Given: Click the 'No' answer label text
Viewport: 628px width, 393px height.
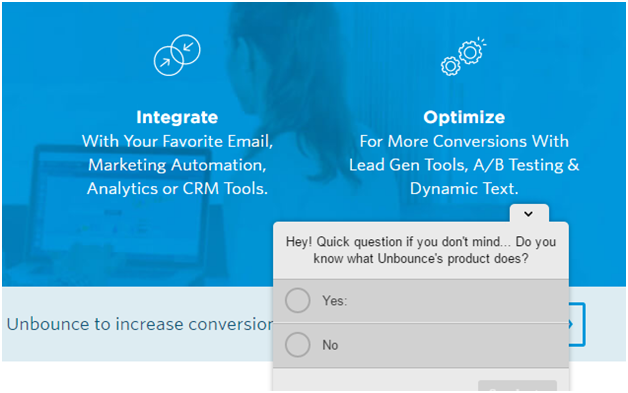Looking at the screenshot, I should [330, 345].
